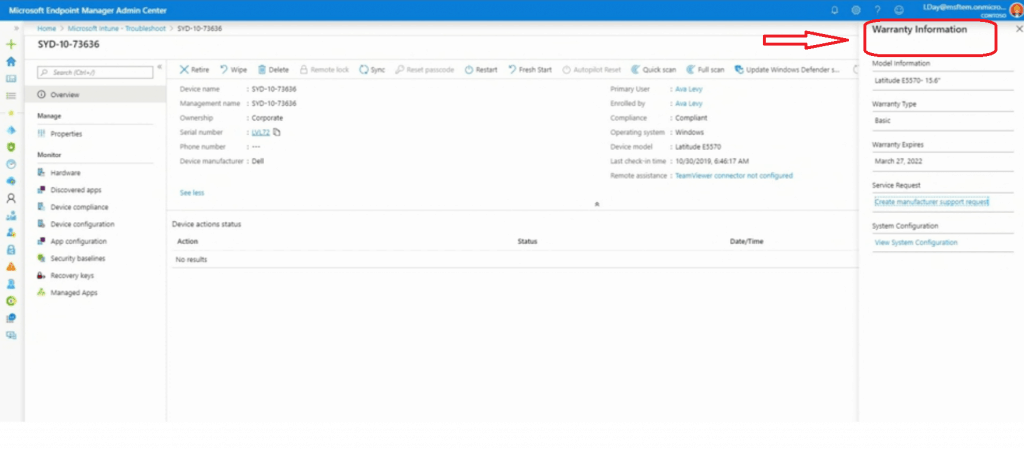Screen dimensions: 1024x450
Task: Open notifications bell in top bar
Action: (835, 10)
